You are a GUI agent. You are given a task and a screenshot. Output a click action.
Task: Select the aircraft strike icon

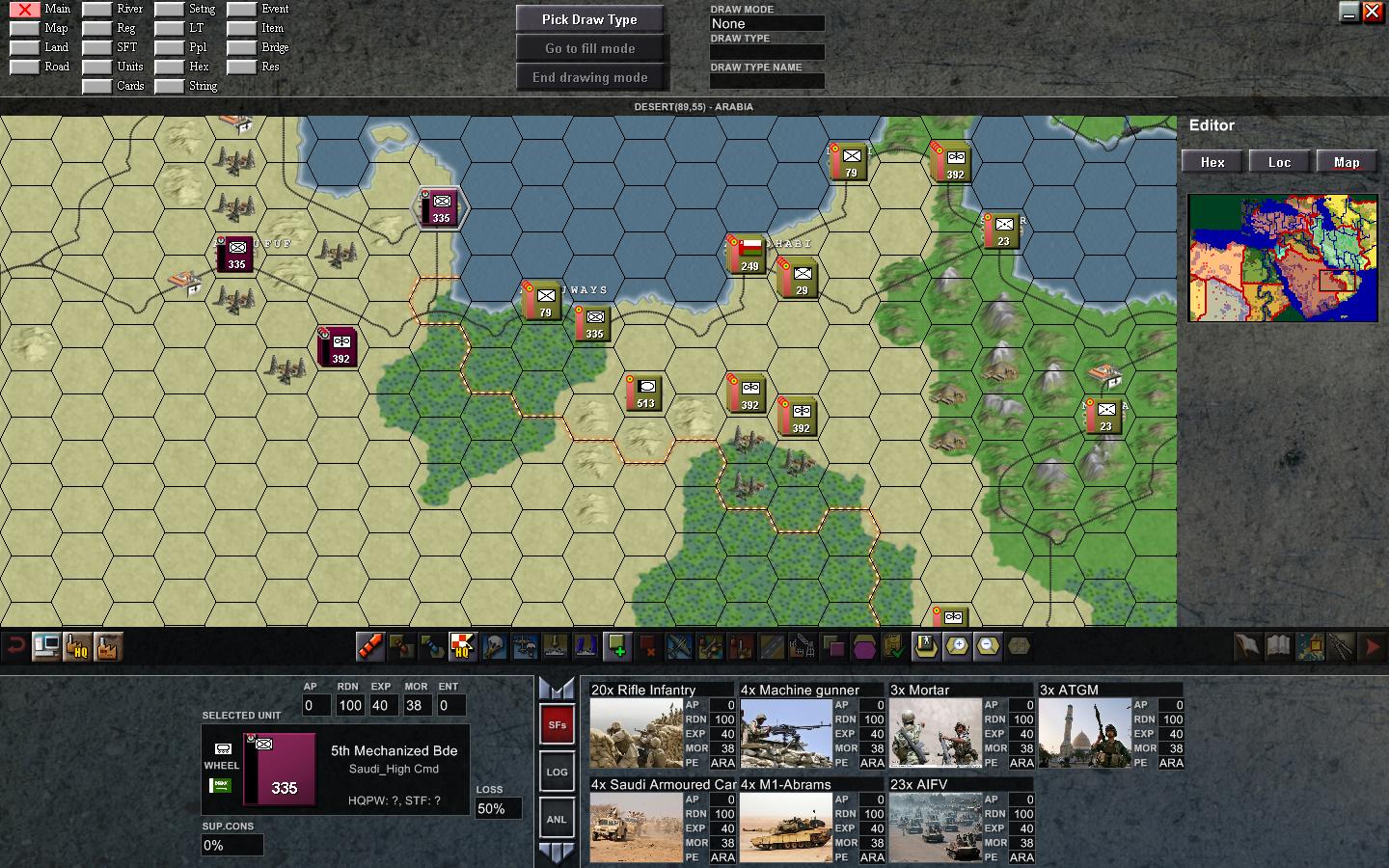[x=679, y=646]
